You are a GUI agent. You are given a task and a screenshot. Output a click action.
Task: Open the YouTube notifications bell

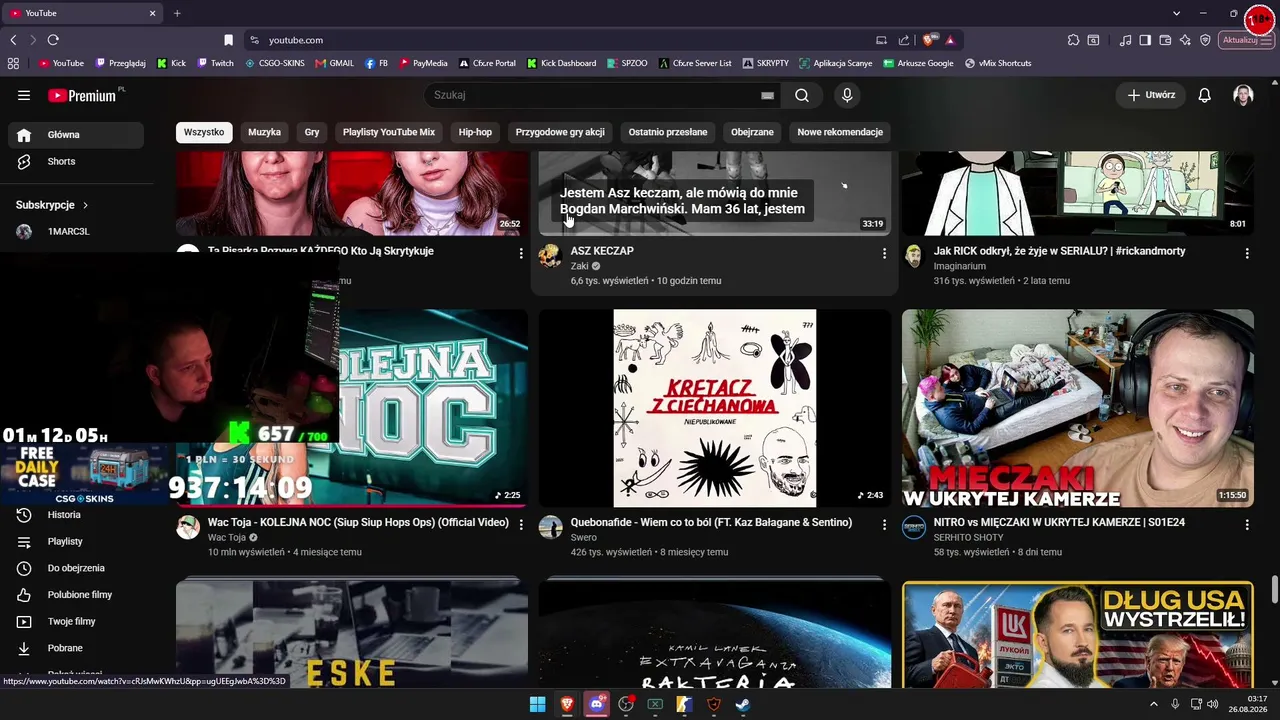coord(1205,95)
